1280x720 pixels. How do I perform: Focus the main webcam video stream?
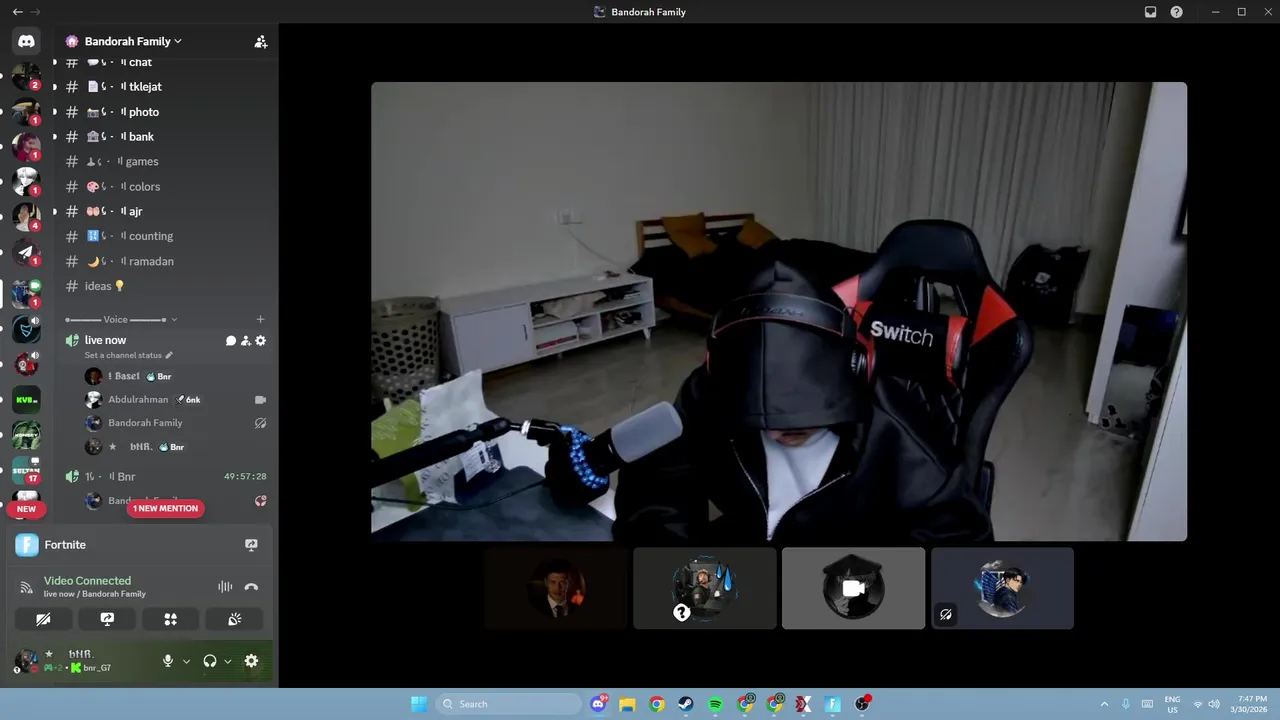click(779, 311)
